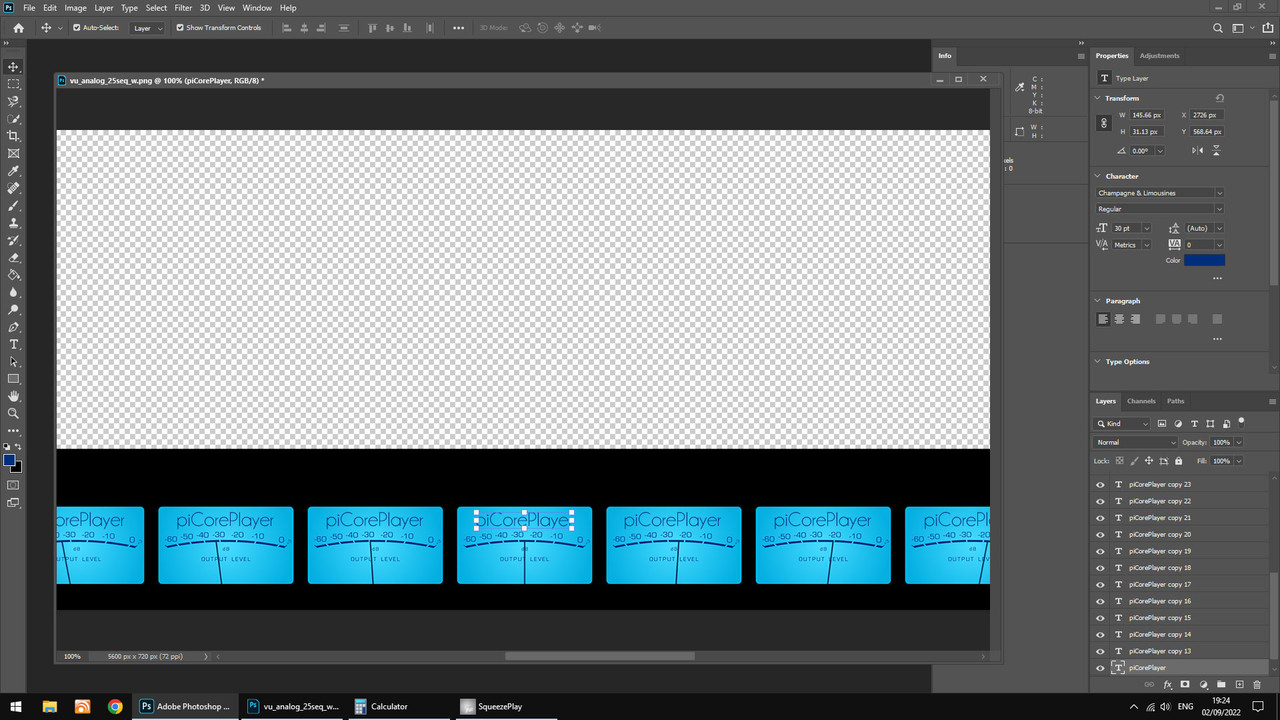1280x720 pixels.
Task: Open the Layer menu
Action: coord(104,8)
